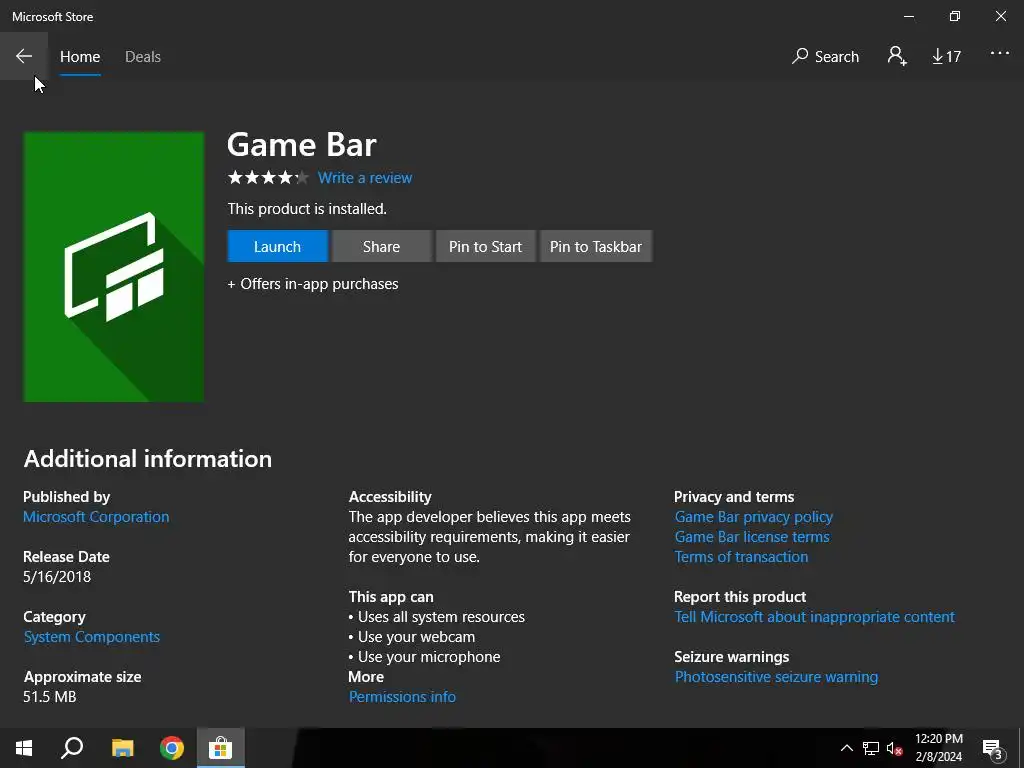Restore down the Microsoft Store window
Image resolution: width=1024 pixels, height=768 pixels.
point(955,16)
